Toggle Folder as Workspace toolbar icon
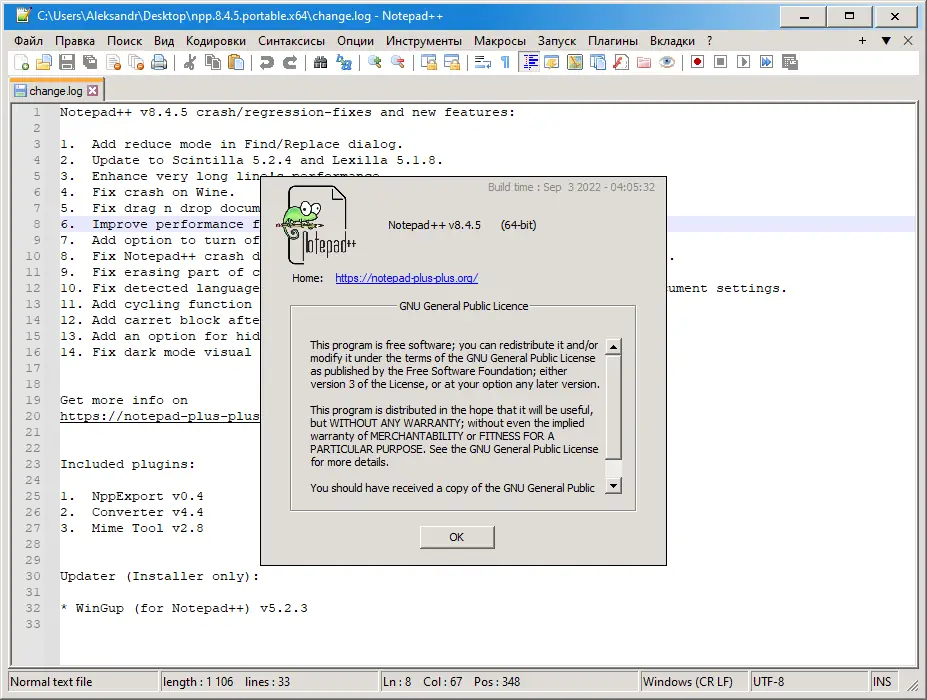Viewport: 927px width, 700px height. (x=644, y=62)
